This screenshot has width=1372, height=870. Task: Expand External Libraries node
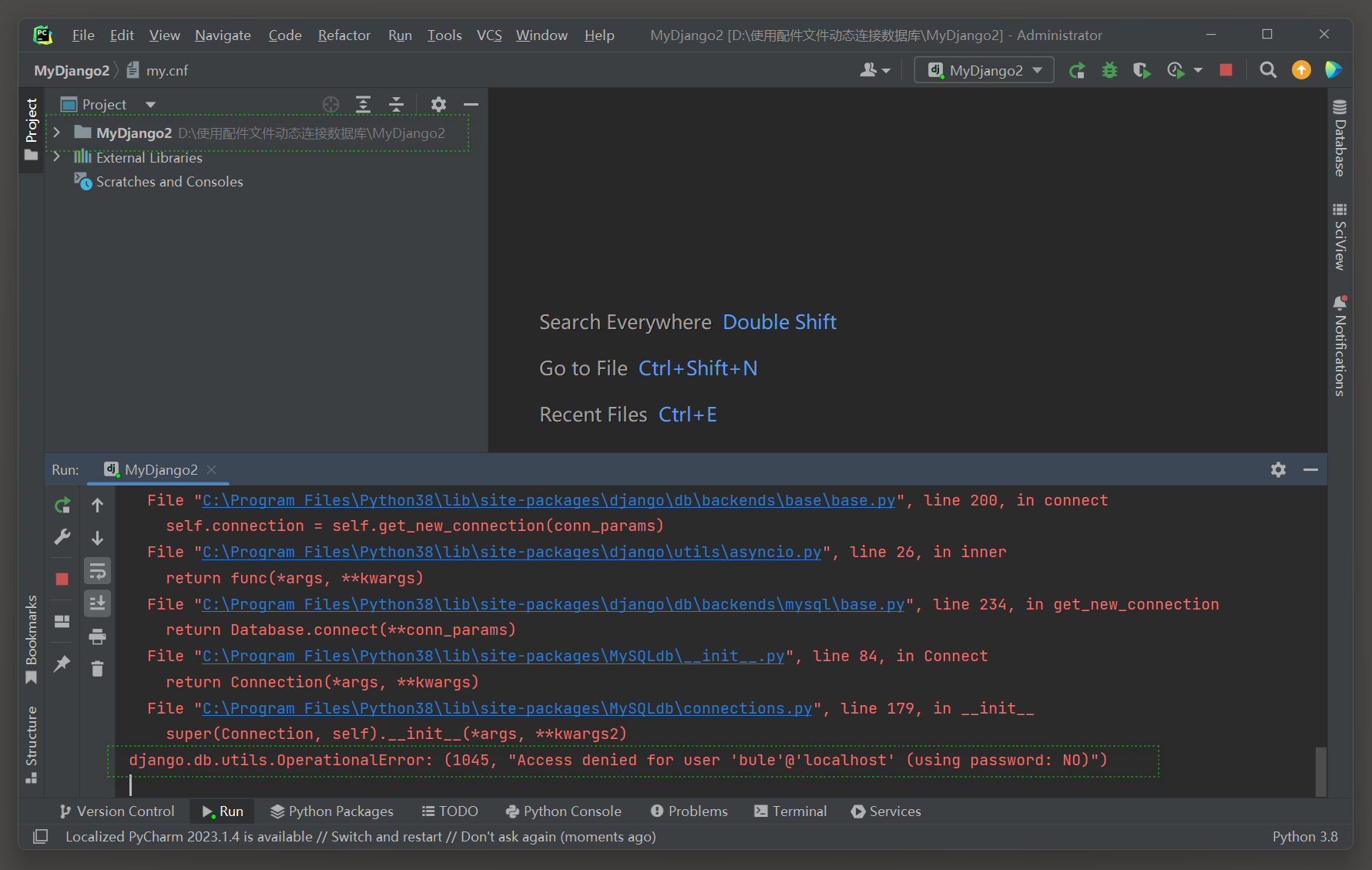click(x=56, y=157)
